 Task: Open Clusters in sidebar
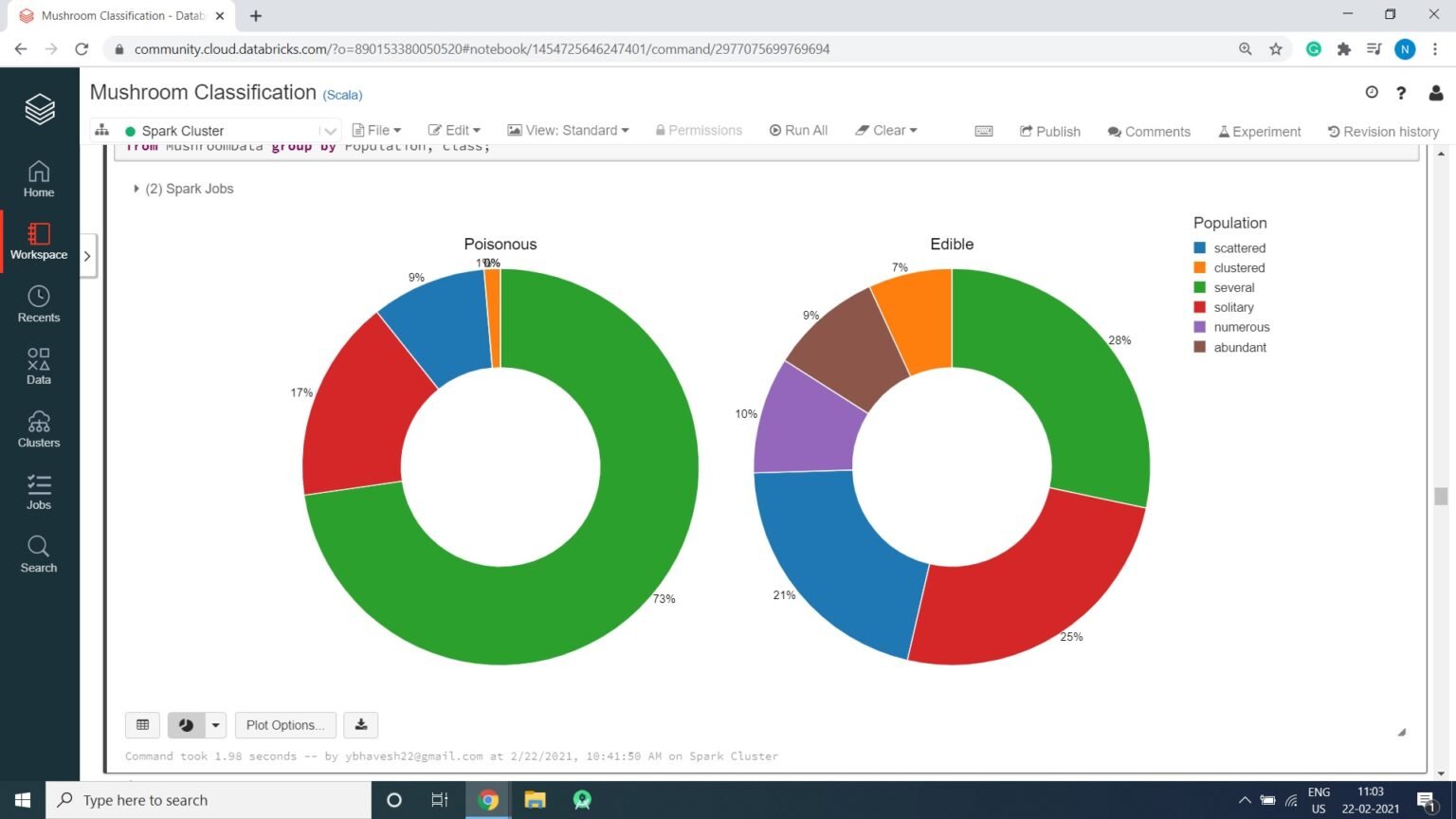[39, 429]
